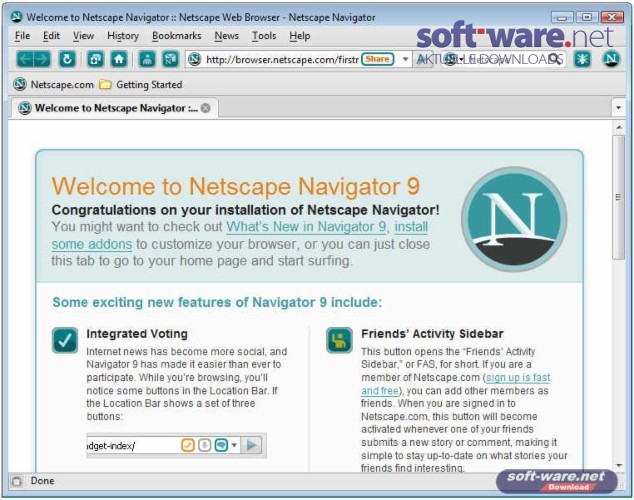Reload the current page
Screen dimensions: 634x500
[x=68, y=59]
